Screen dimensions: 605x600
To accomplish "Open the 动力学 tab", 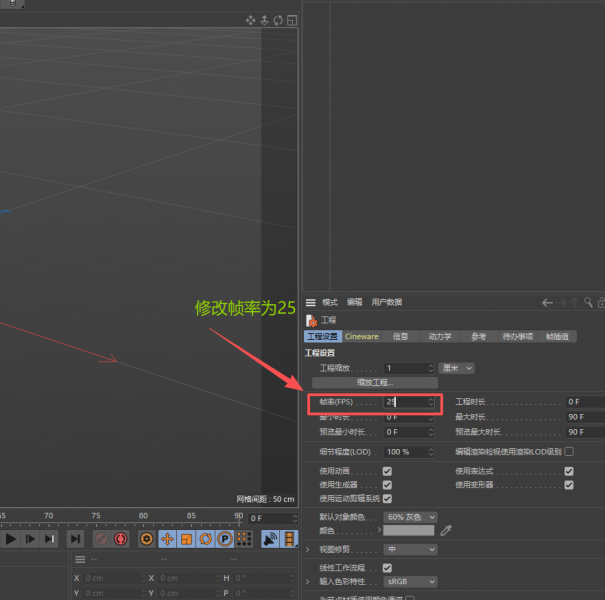I will click(x=440, y=337).
